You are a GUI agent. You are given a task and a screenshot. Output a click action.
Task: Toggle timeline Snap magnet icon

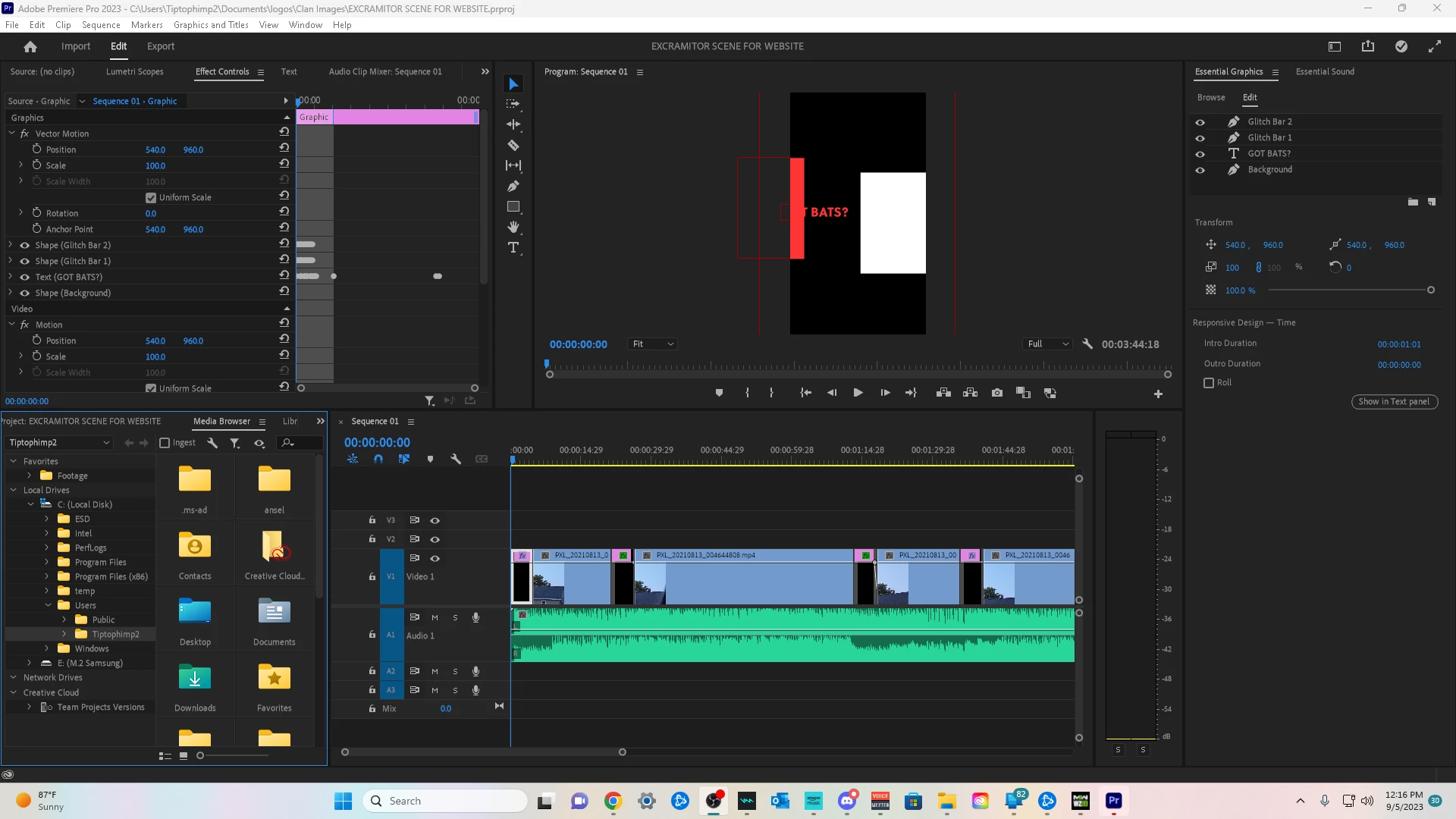378,460
